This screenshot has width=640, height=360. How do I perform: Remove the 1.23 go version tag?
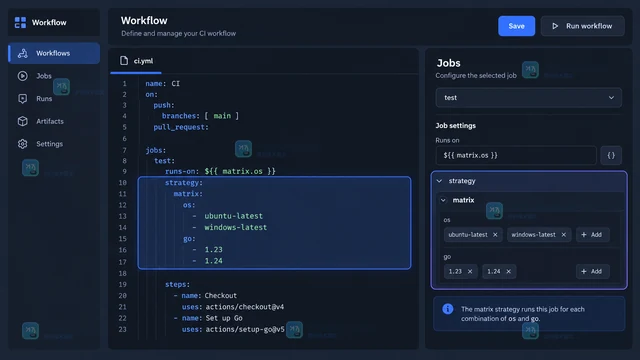coord(470,271)
